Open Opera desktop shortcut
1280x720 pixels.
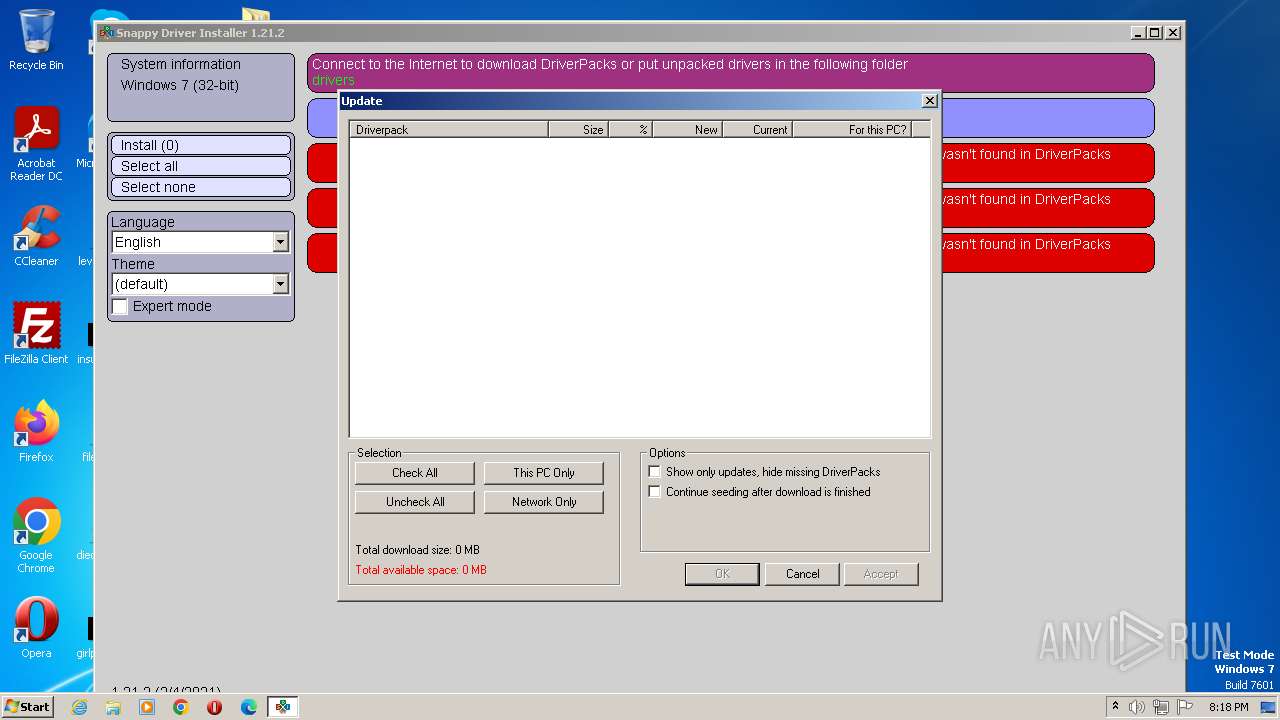36,628
